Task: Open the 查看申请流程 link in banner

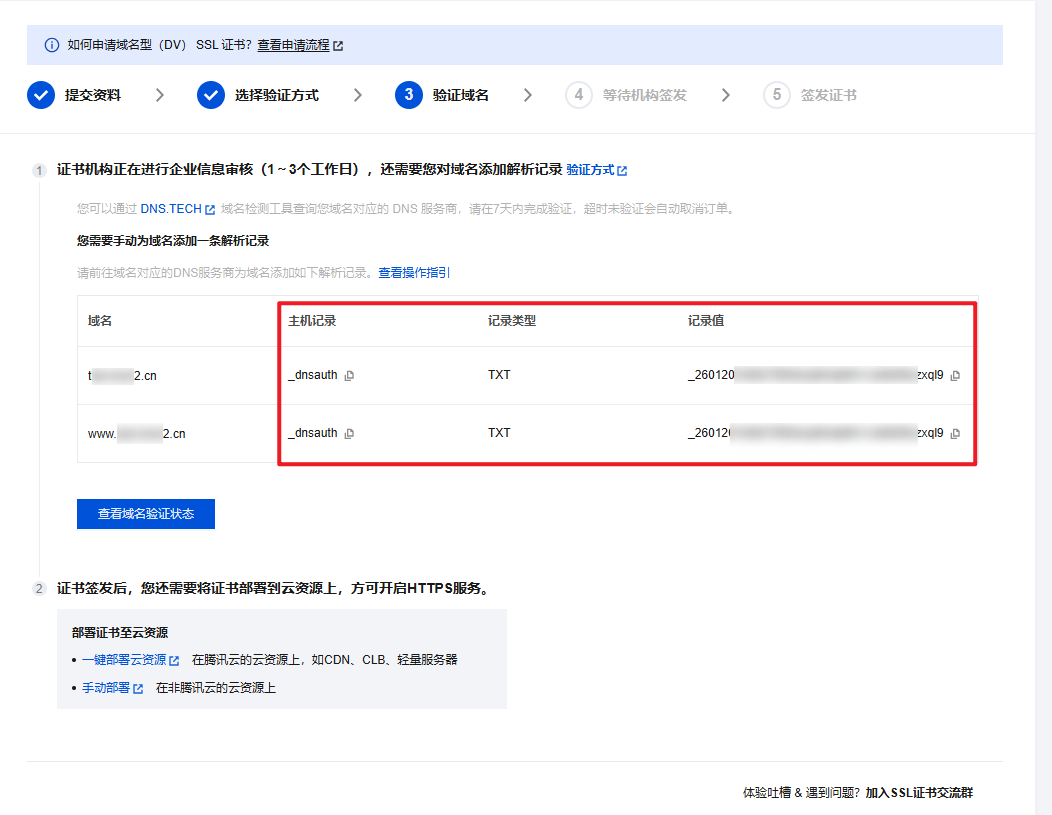Action: 293,45
